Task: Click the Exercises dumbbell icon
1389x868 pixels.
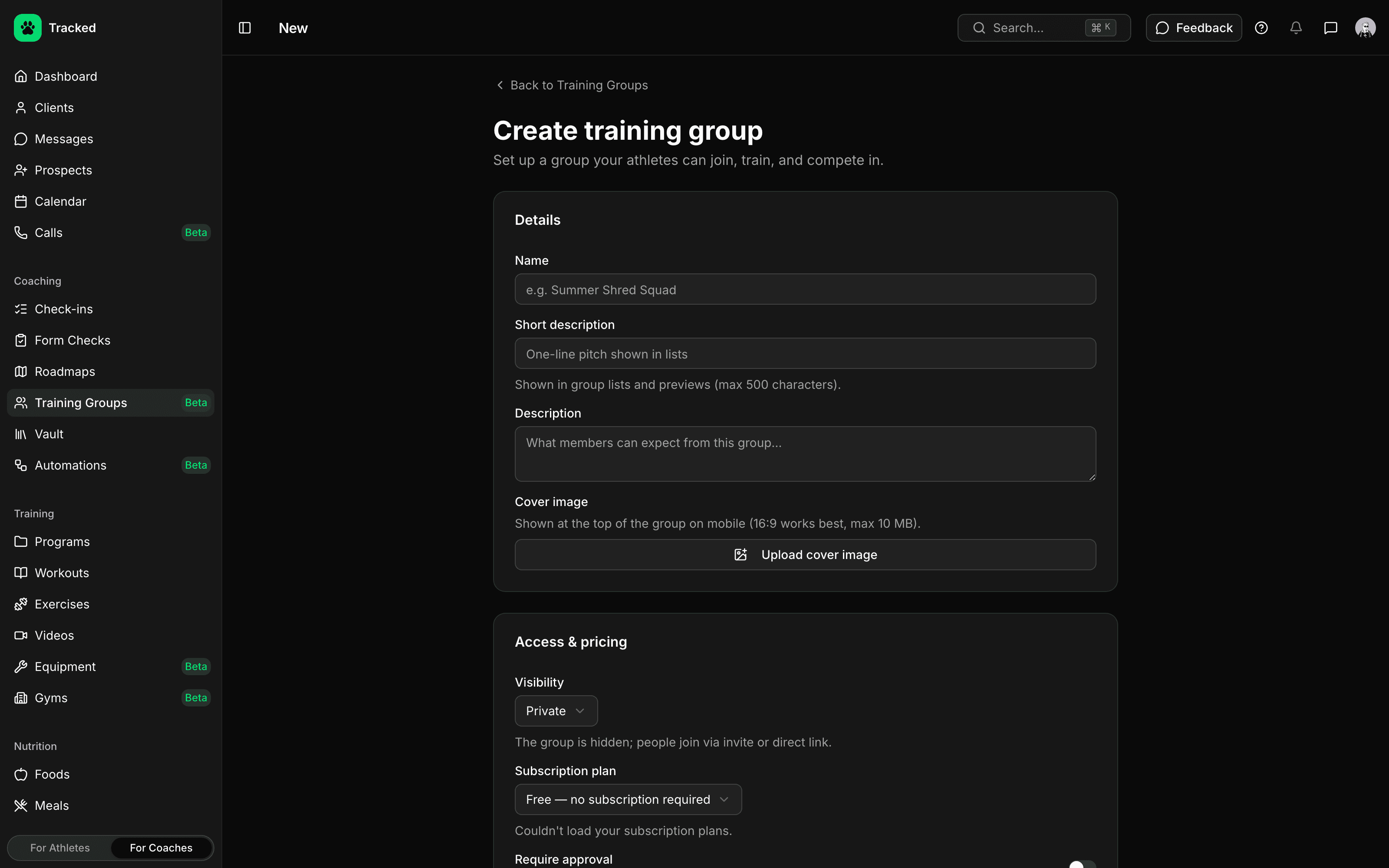Action: 21,604
